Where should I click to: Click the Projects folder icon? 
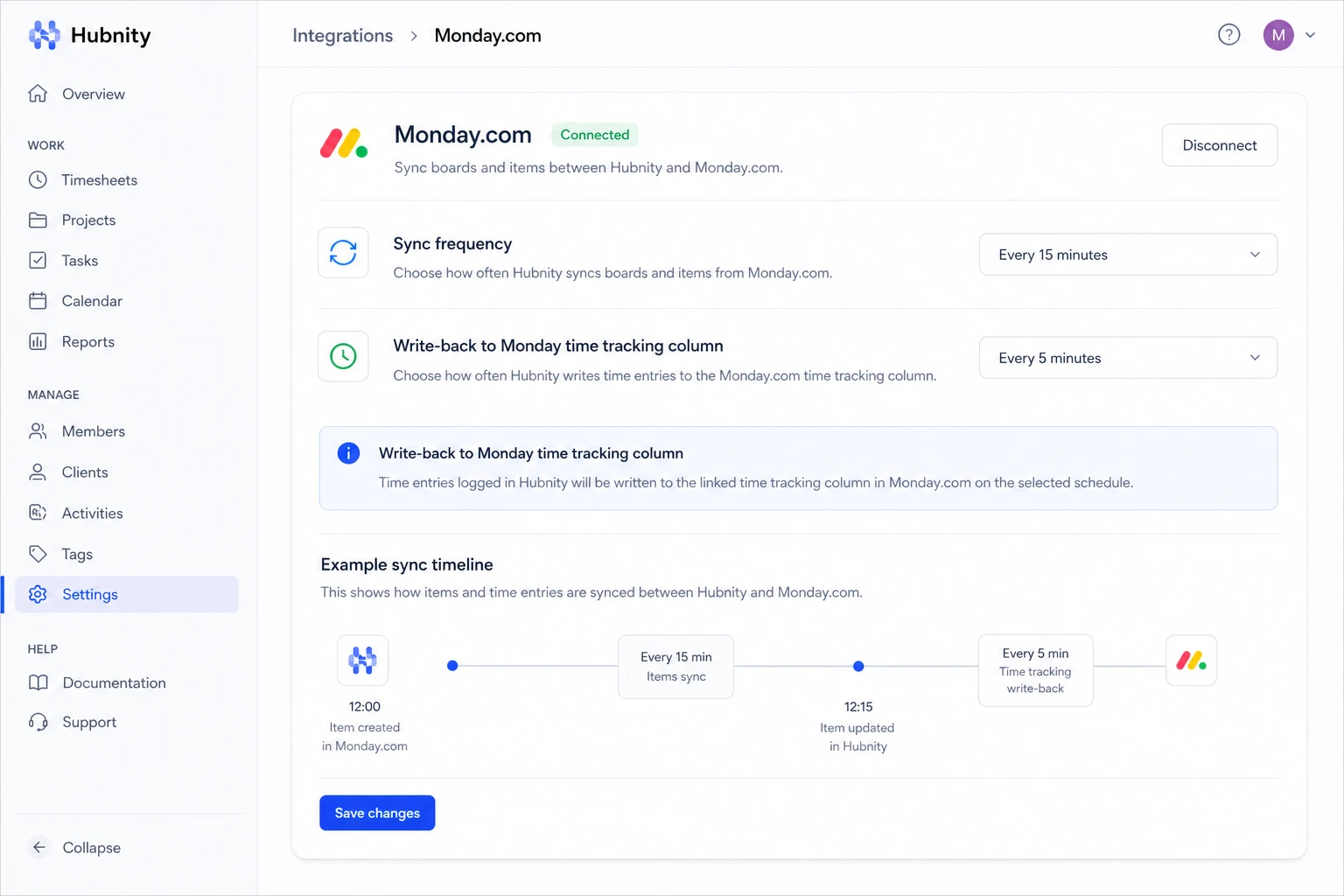38,220
